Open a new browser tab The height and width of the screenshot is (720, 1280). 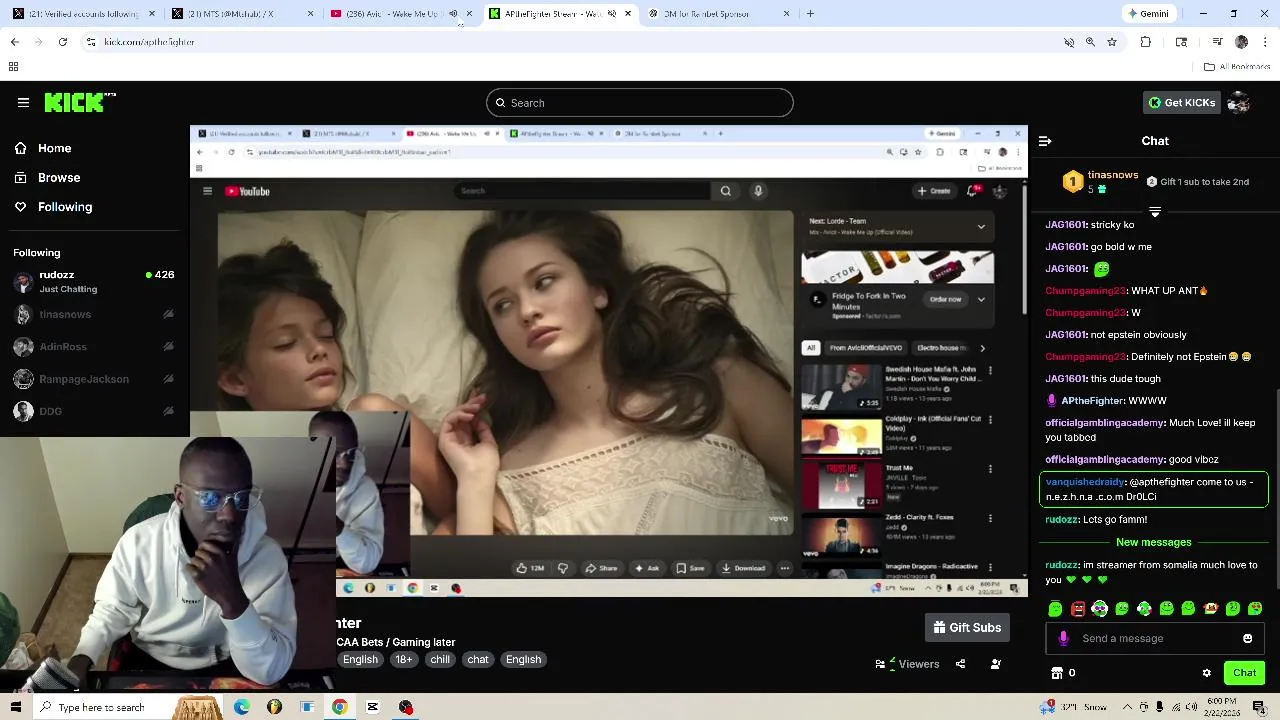pos(810,14)
